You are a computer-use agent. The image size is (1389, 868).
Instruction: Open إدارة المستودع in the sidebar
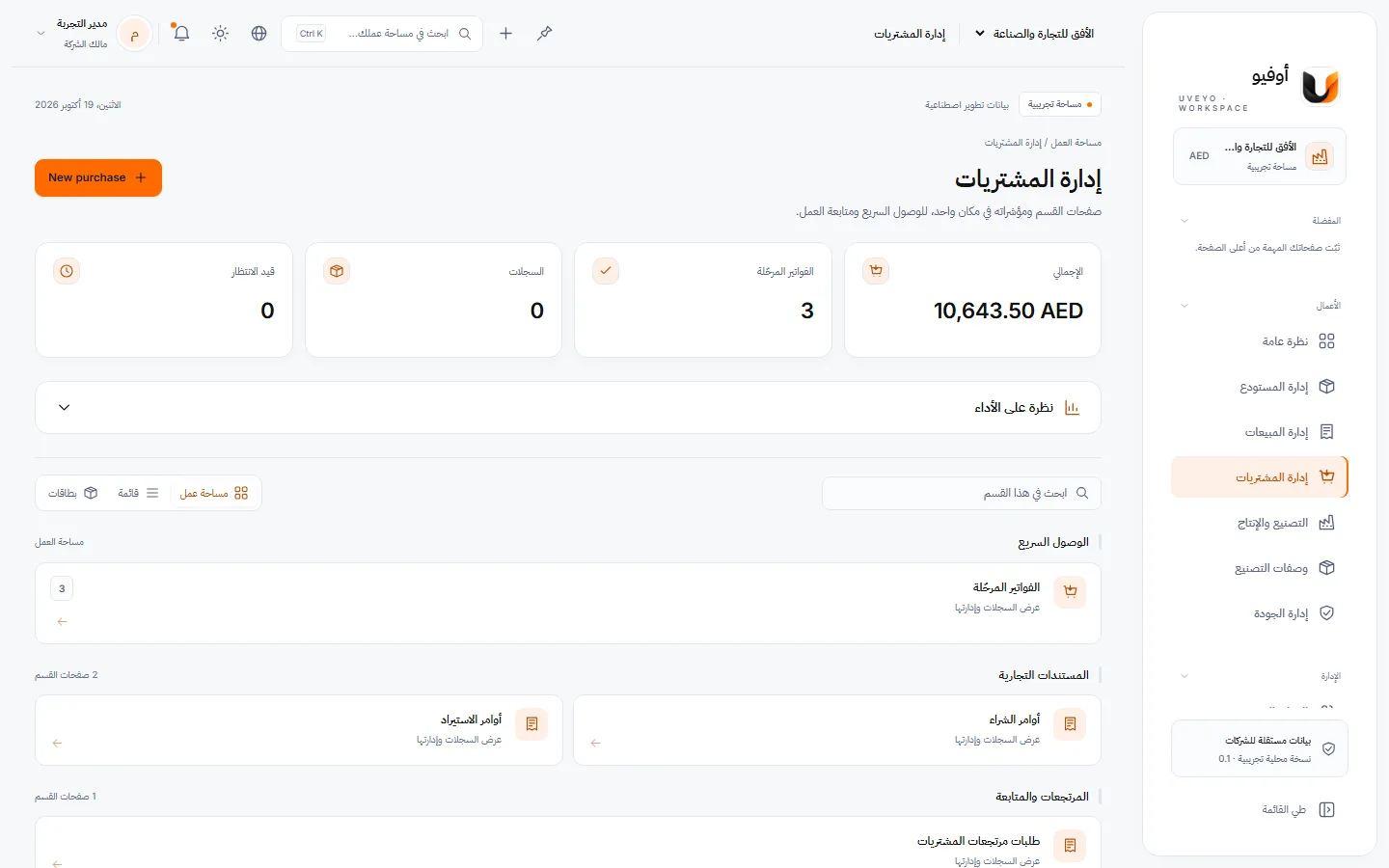click(1260, 387)
